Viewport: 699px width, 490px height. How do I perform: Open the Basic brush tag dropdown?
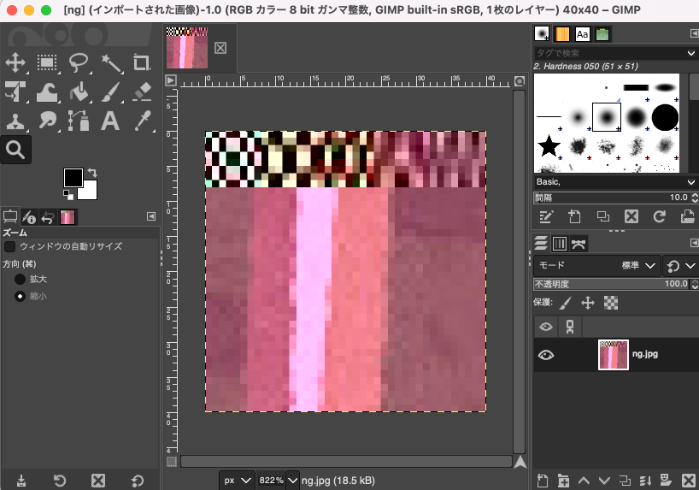tap(615, 182)
